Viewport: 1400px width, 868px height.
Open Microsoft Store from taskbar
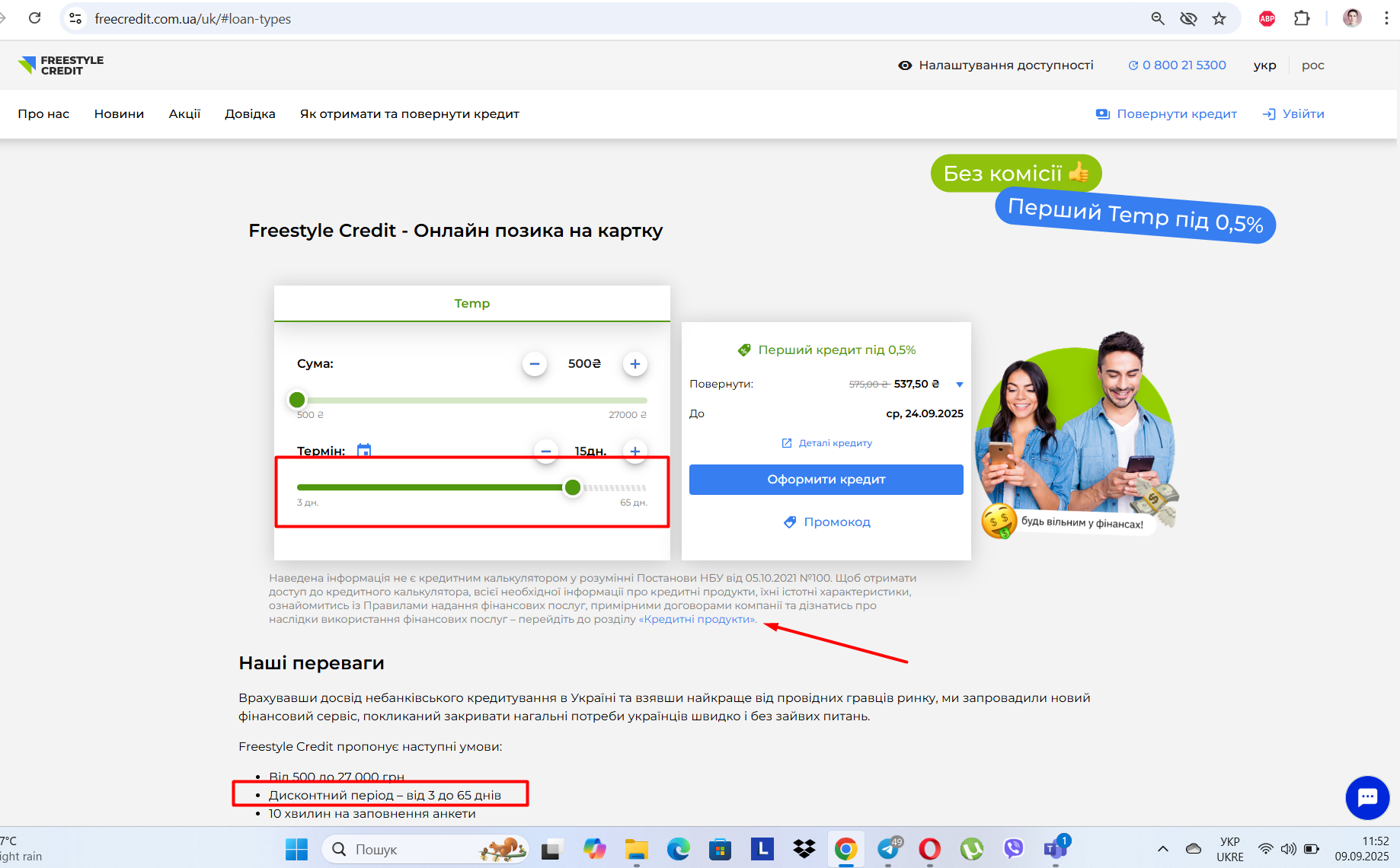point(720,849)
